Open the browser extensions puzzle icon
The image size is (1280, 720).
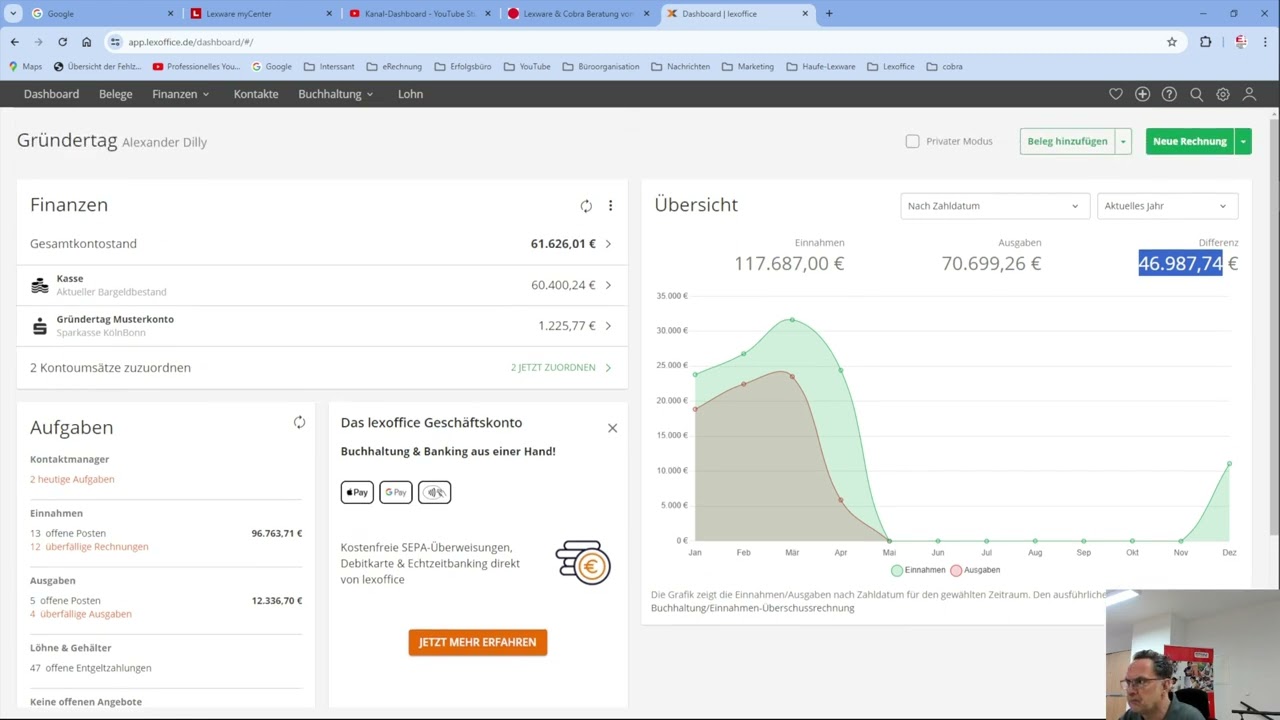click(x=1205, y=42)
